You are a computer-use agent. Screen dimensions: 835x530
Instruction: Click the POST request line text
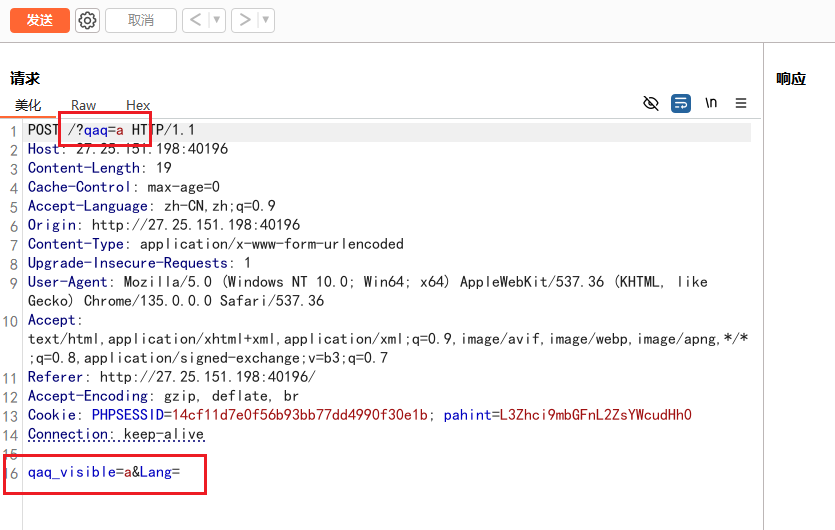pyautogui.click(x=111, y=130)
